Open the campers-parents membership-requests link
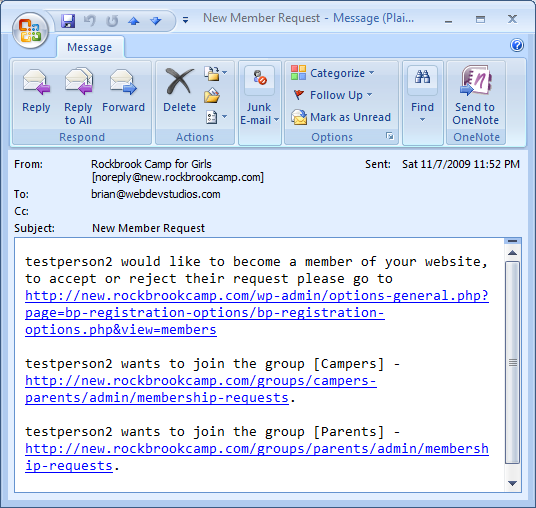Screen dimensions: 536x508 (201, 389)
